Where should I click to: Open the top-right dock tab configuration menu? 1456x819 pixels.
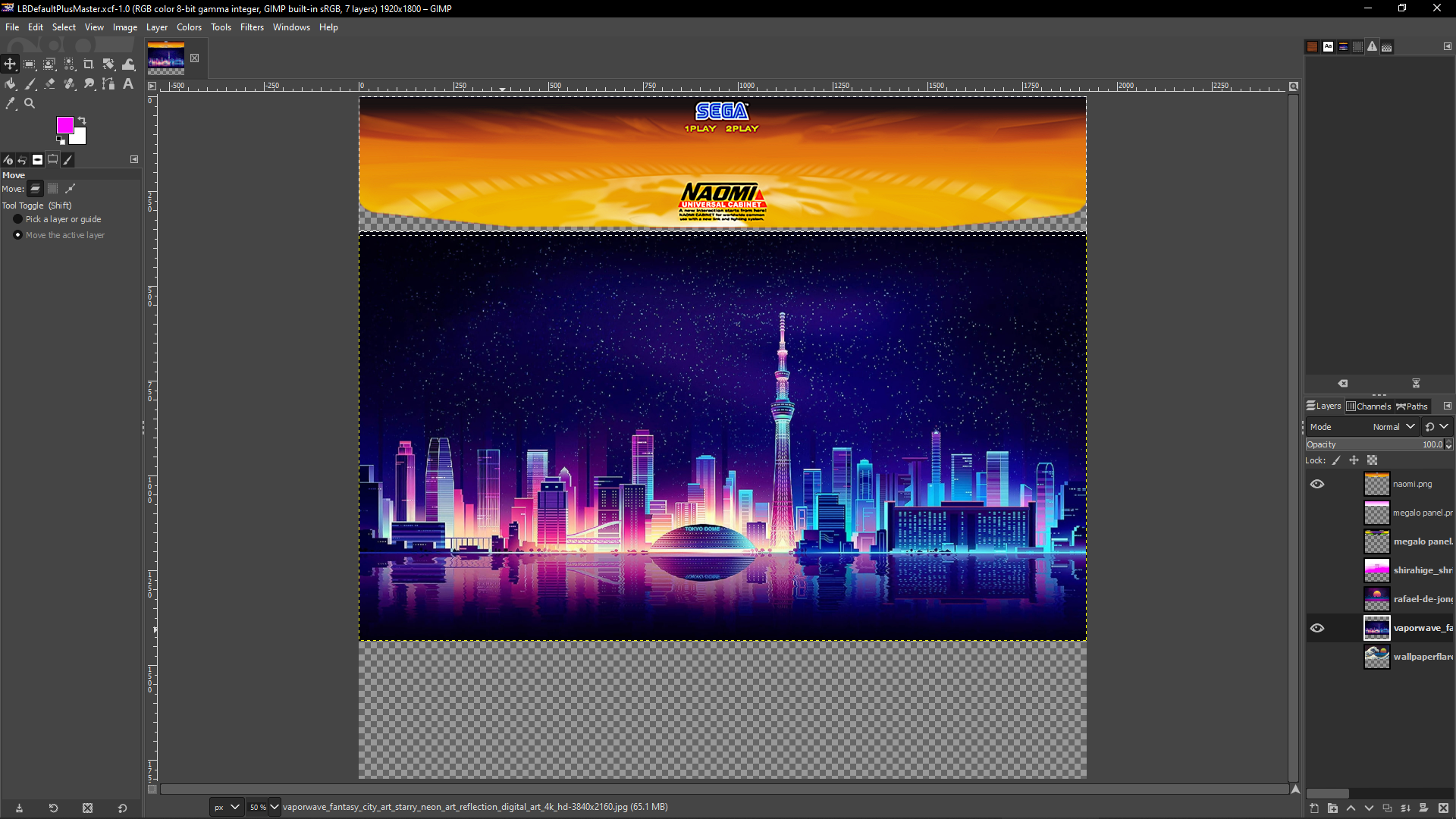pos(1447,46)
